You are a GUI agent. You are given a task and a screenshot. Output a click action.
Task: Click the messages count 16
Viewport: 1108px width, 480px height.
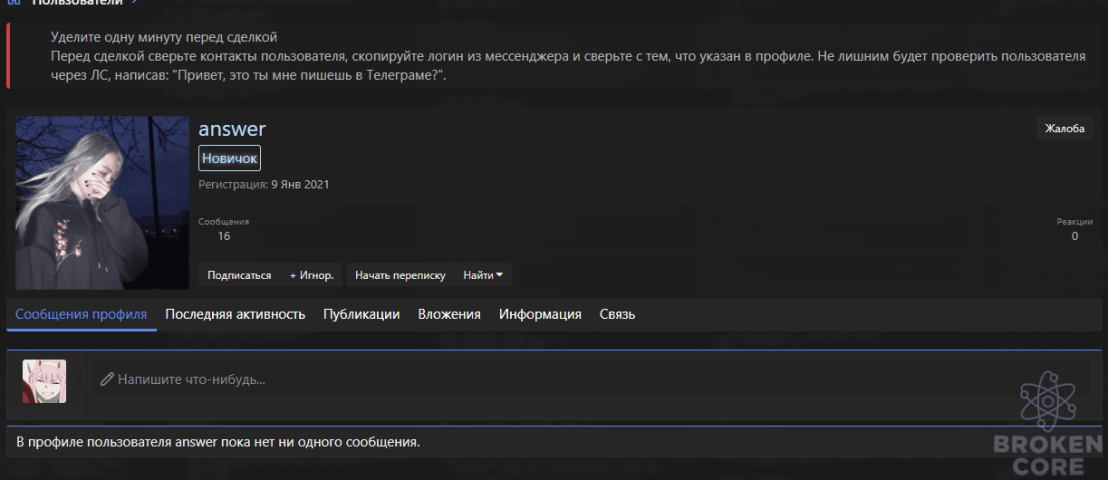tap(224, 236)
